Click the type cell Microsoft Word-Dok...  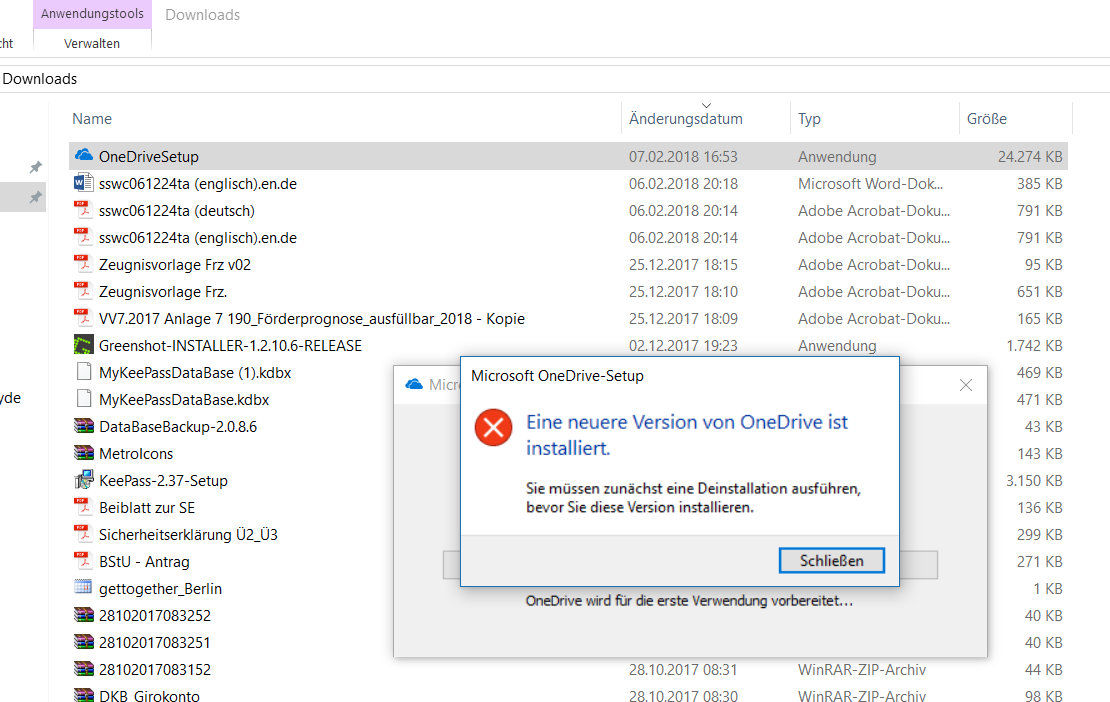tap(870, 184)
